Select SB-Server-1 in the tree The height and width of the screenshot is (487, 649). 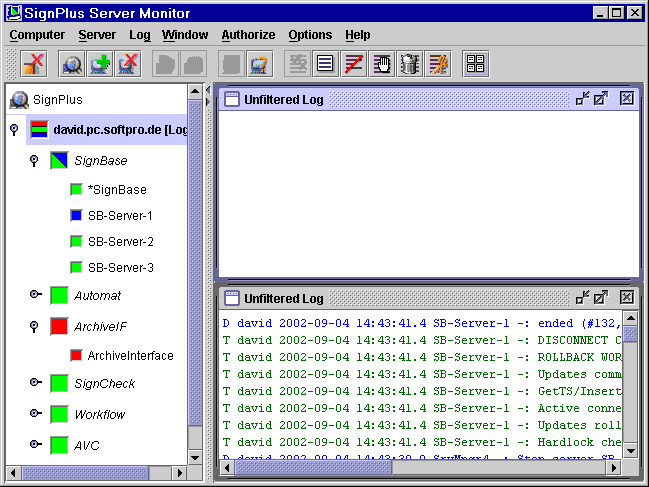(120, 215)
